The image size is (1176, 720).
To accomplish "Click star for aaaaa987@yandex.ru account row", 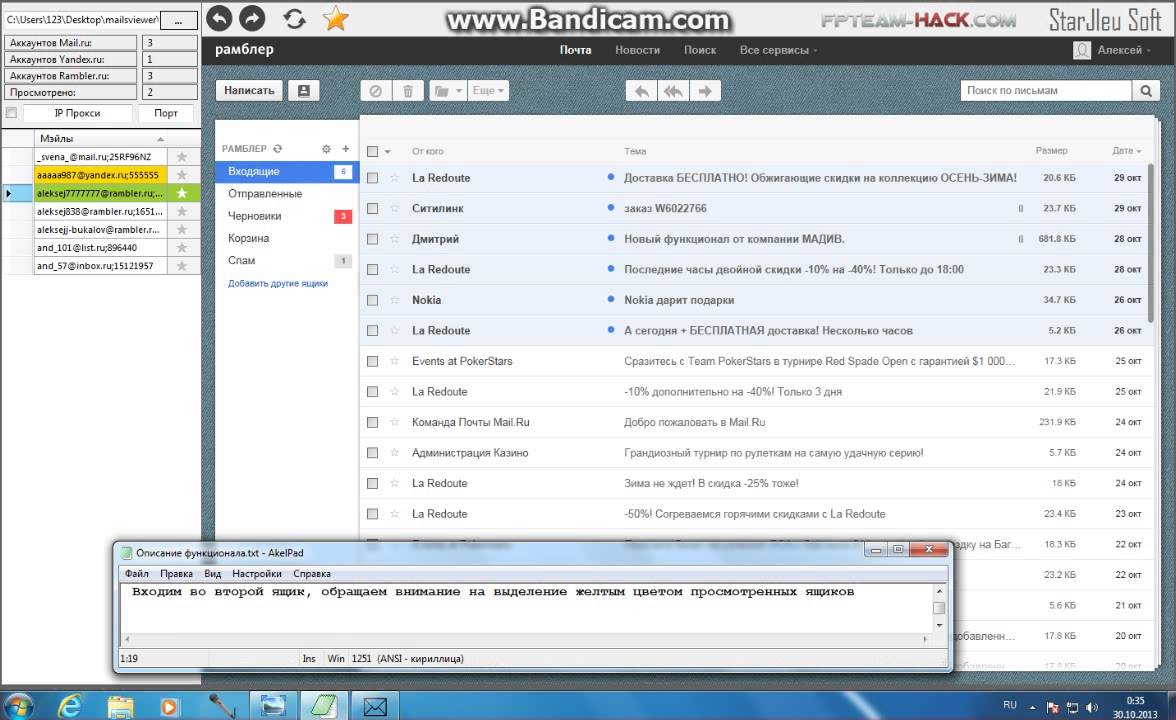I will tap(182, 175).
